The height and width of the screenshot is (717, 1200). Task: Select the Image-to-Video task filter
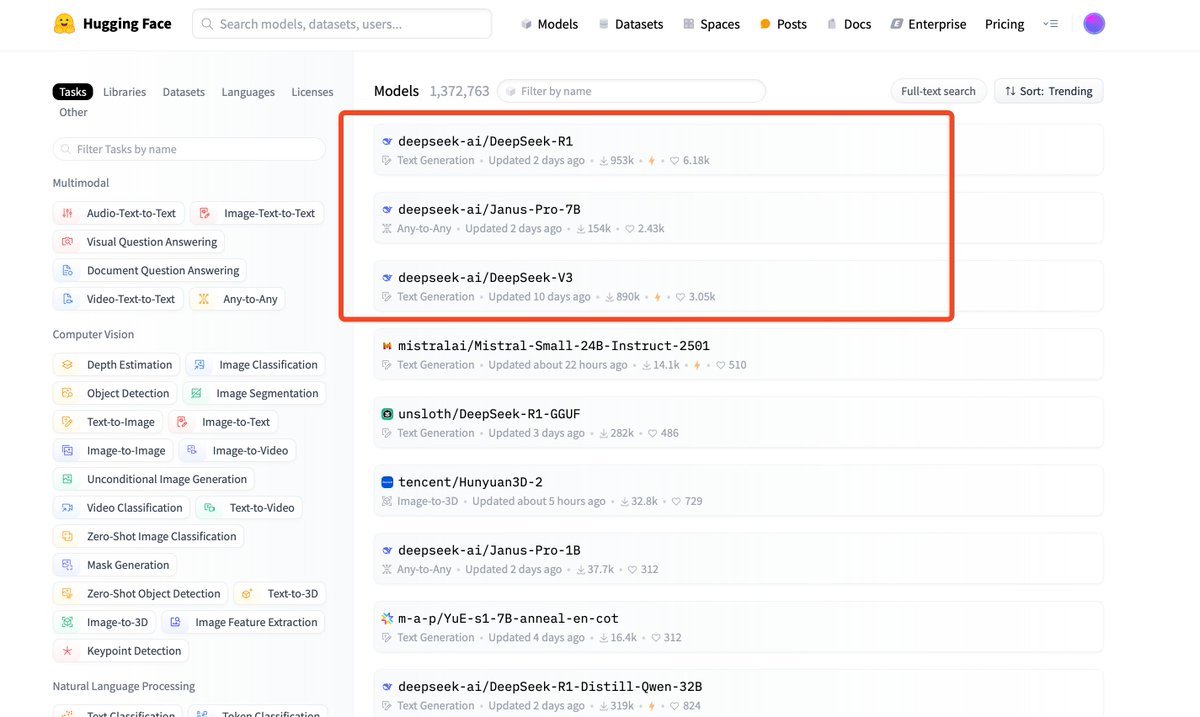[238, 451]
